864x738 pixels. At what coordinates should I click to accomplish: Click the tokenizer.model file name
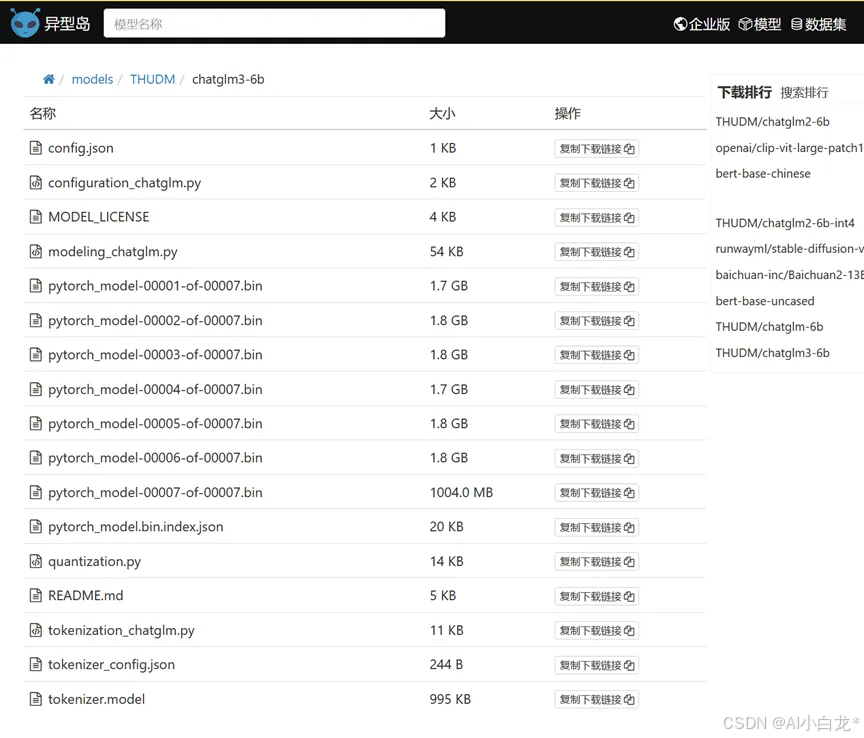[96, 699]
